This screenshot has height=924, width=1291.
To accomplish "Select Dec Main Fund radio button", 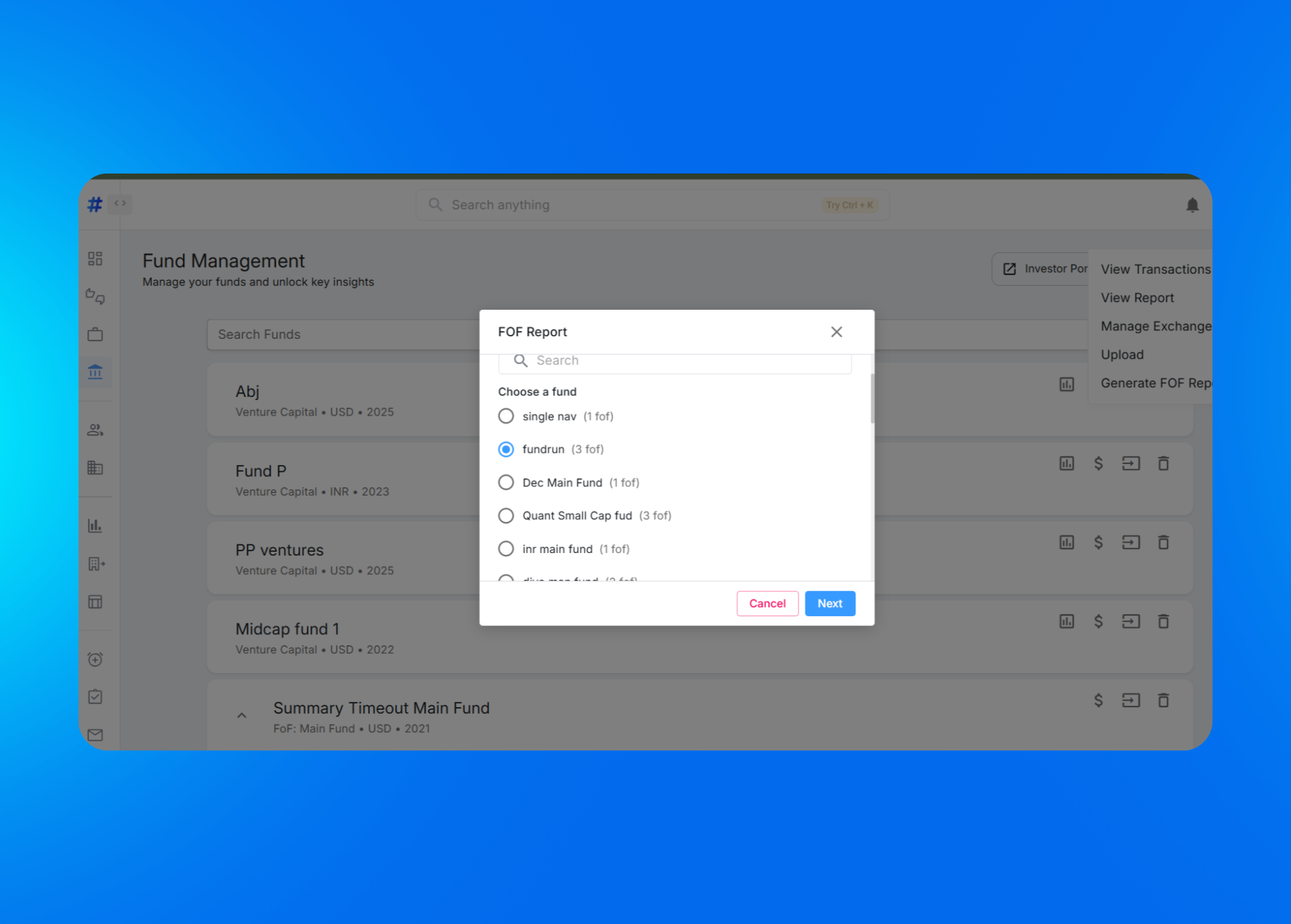I will pyautogui.click(x=506, y=483).
